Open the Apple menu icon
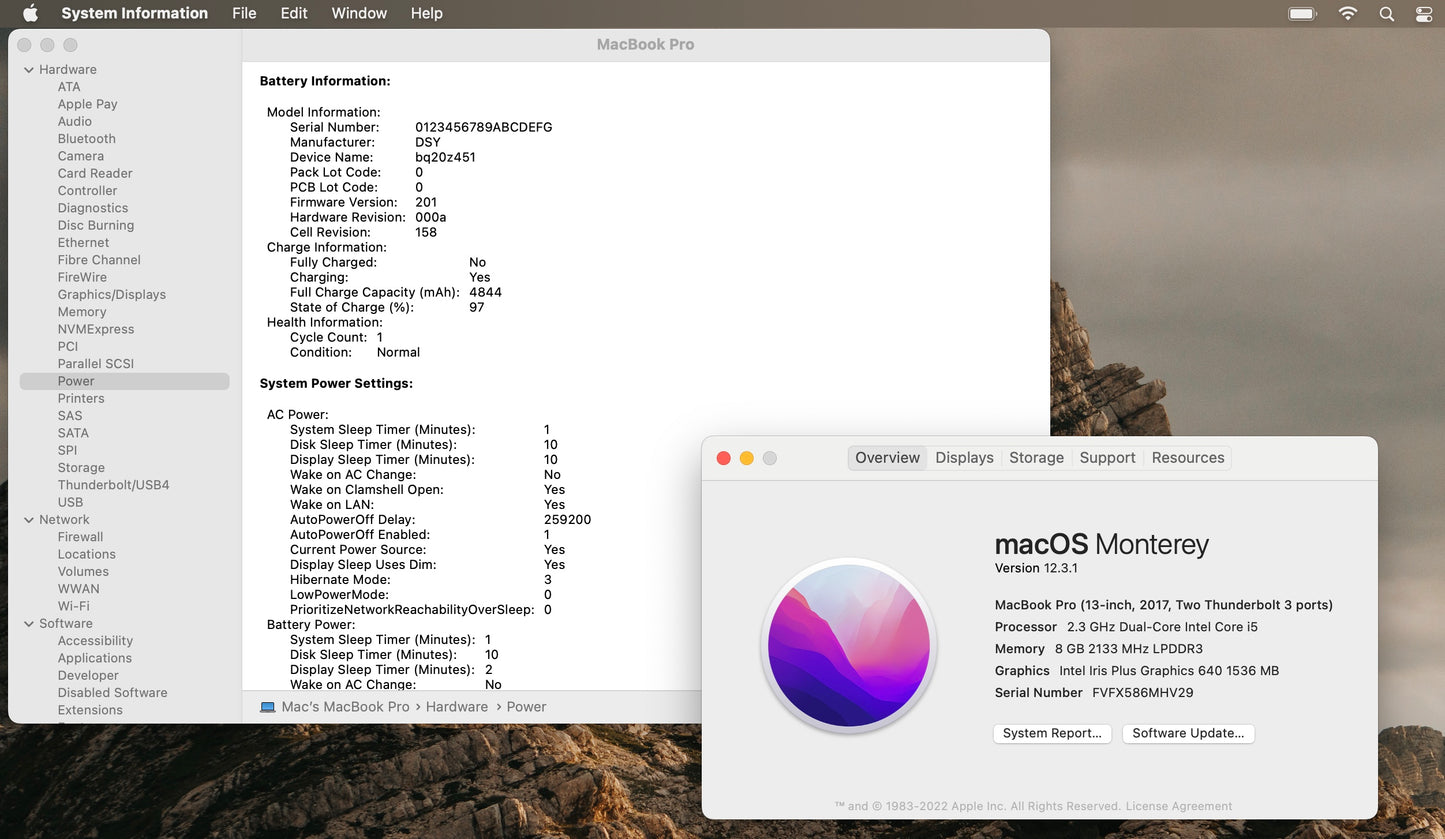1445x839 pixels. tap(30, 13)
